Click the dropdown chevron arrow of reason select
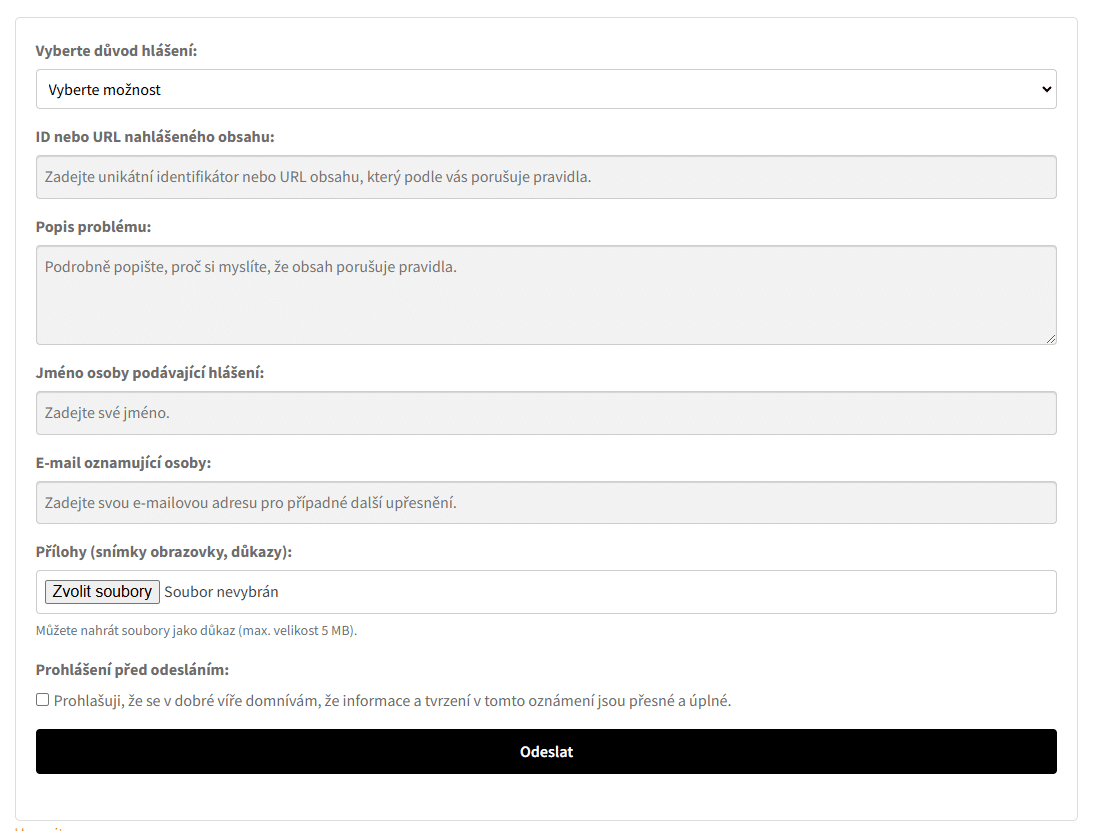The height and width of the screenshot is (831, 1094). (x=1046, y=89)
